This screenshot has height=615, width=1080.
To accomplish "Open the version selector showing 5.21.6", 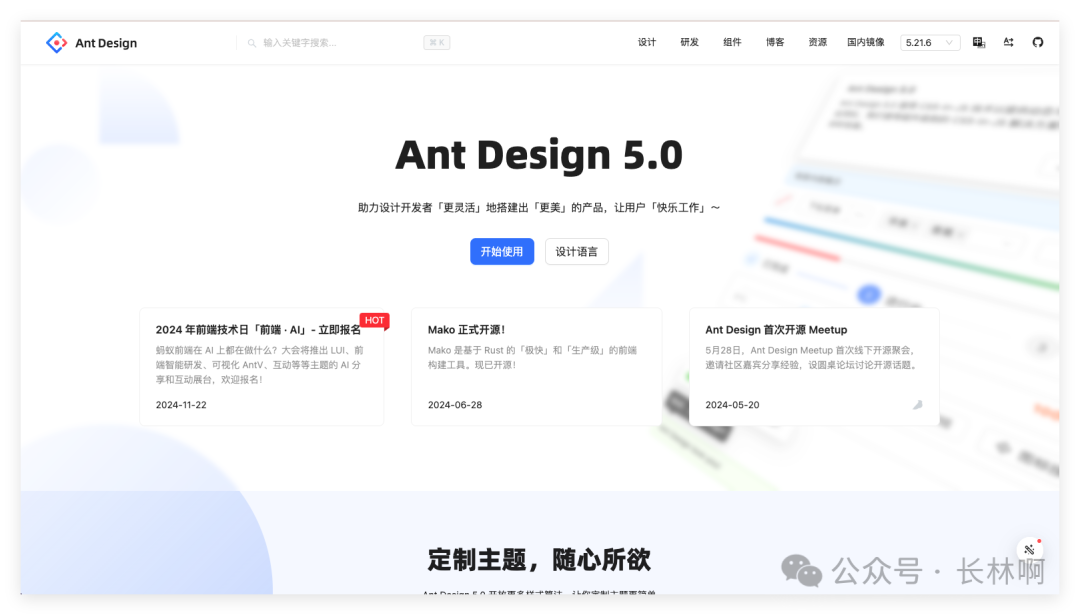I will click(x=930, y=42).
